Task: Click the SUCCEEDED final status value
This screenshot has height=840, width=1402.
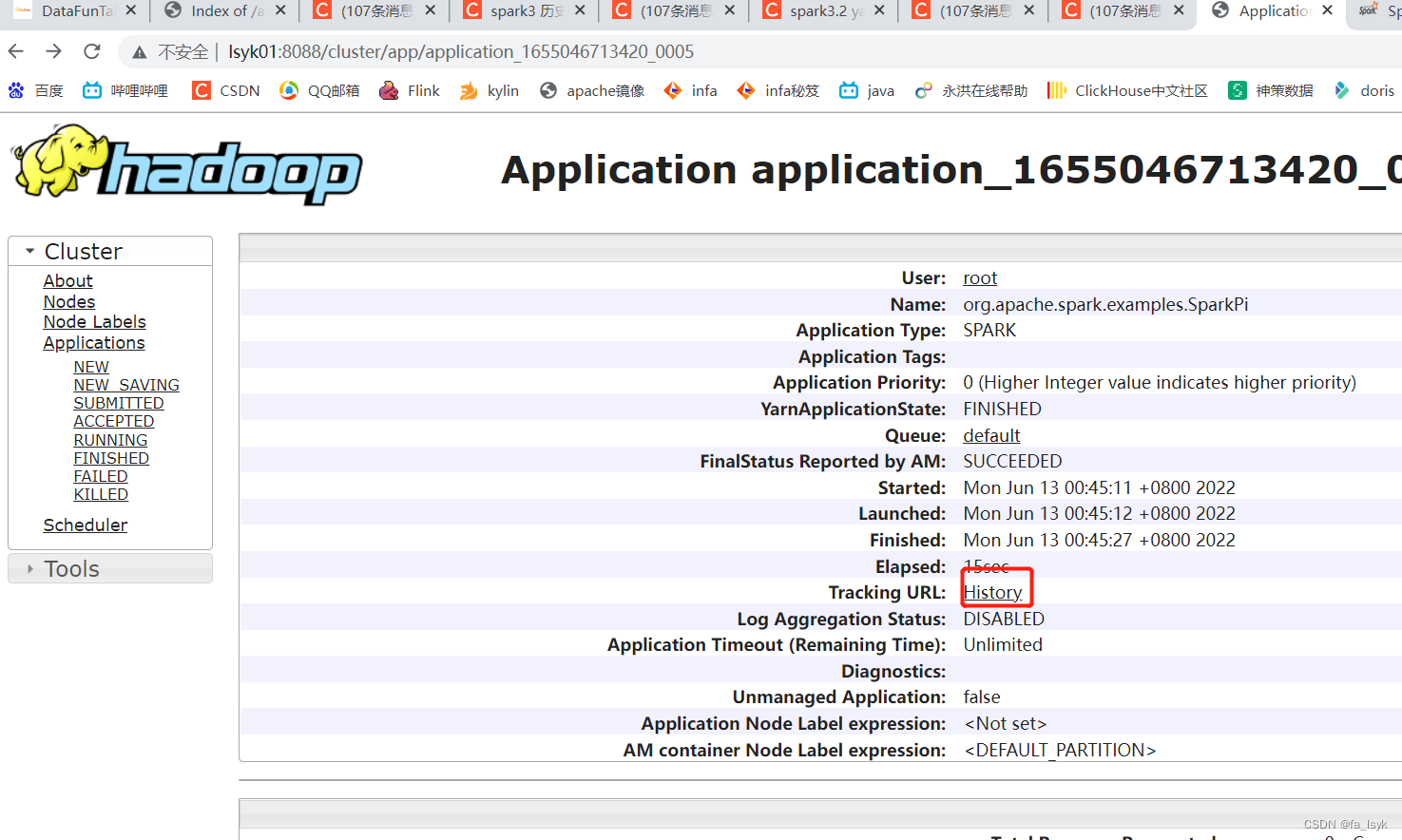Action: click(1012, 461)
